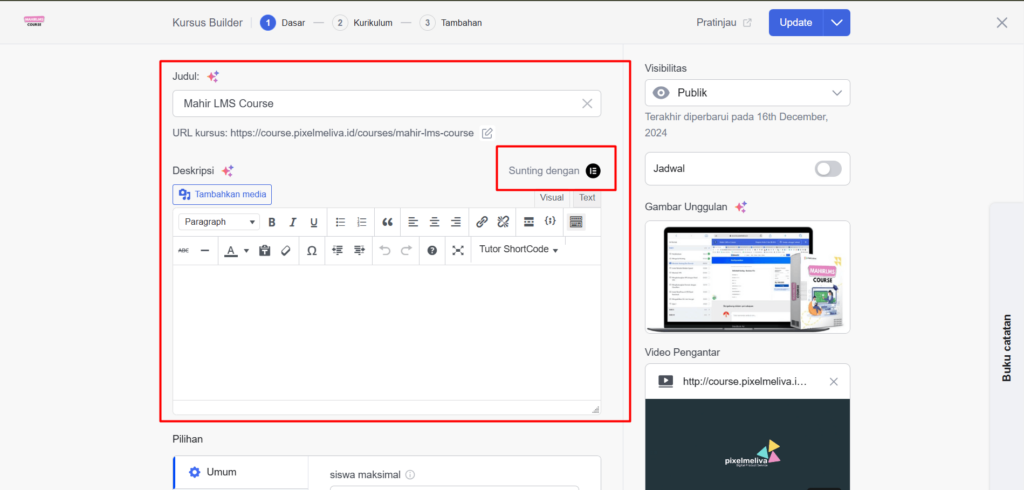Insert a special character with Omega icon
Viewport: 1024px width, 490px height.
(312, 250)
